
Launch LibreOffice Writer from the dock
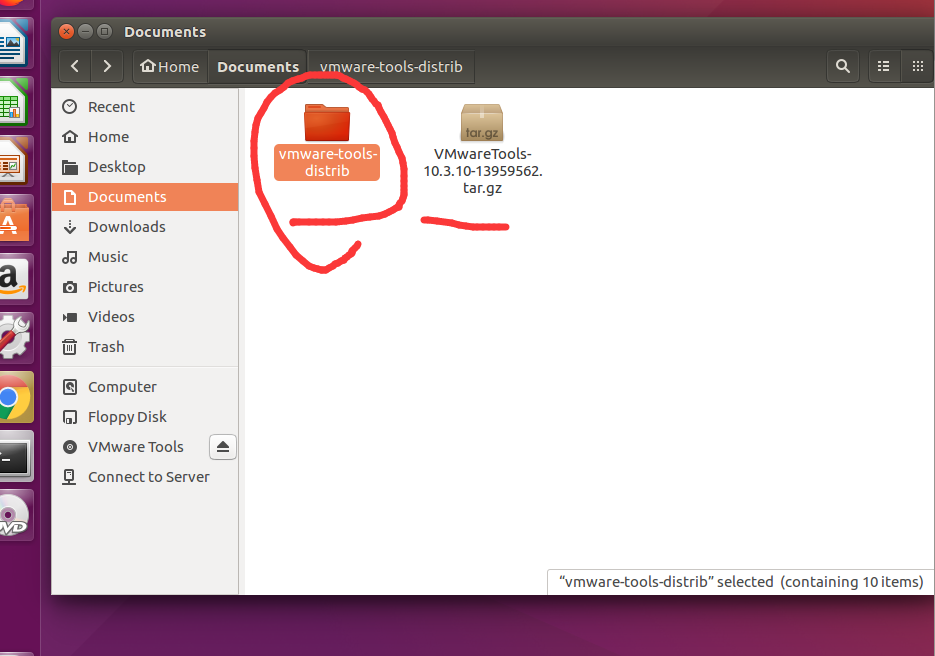point(14,42)
